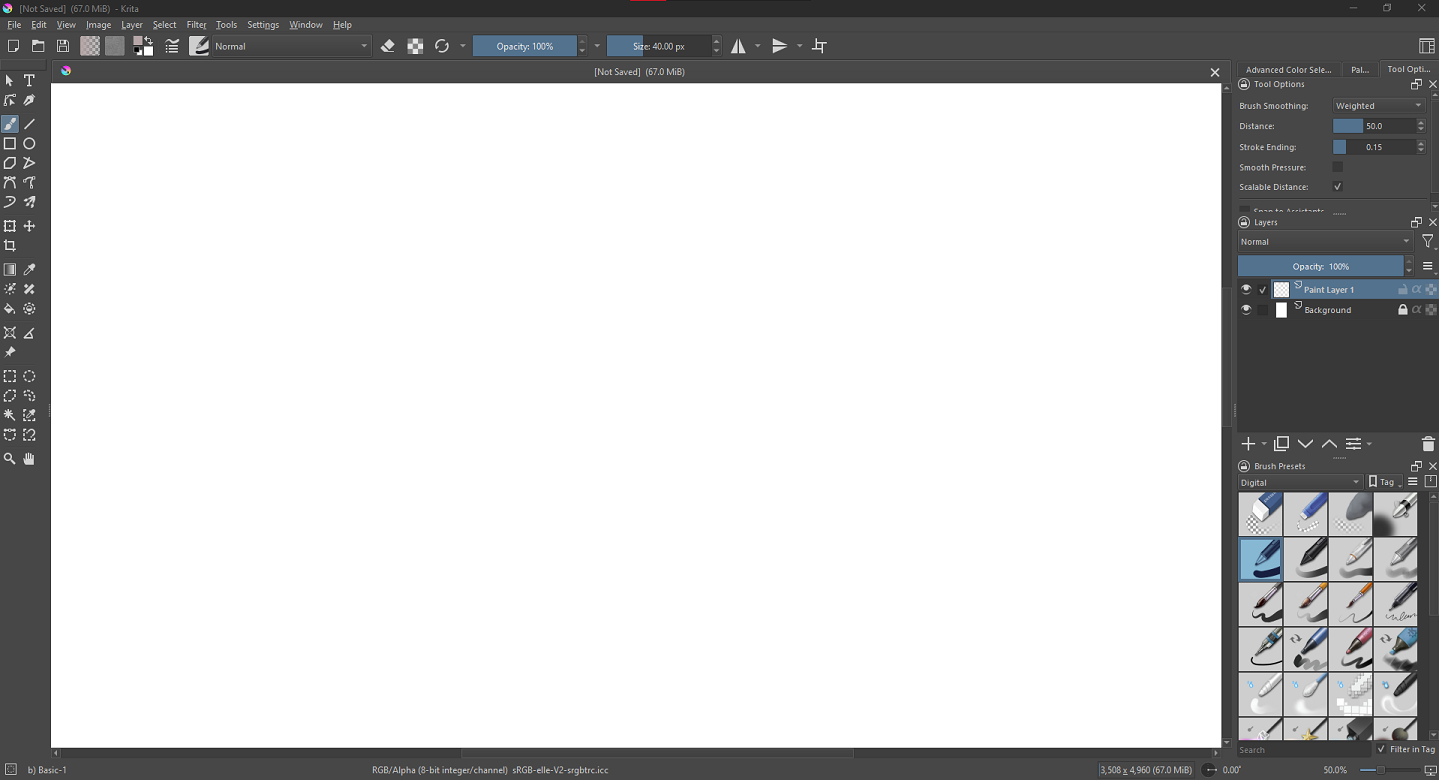Enable Smooth Pressure checkbox
The height and width of the screenshot is (780, 1439).
tap(1338, 167)
